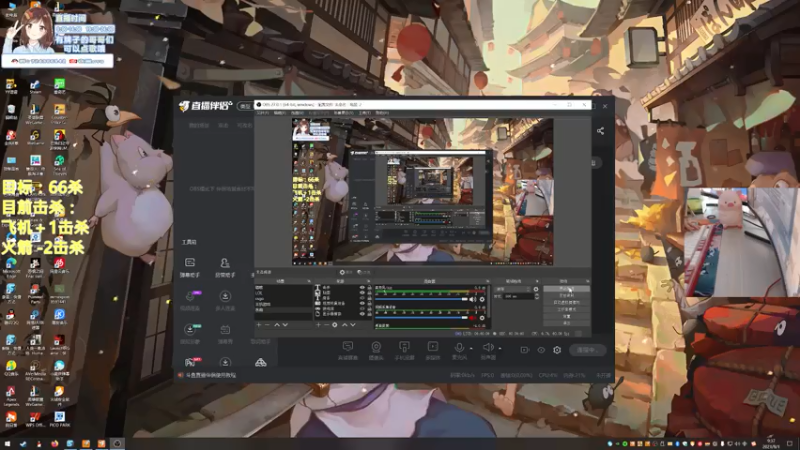Click the OBS audio mixer scrollbar
The width and height of the screenshot is (800, 450).
489,302
